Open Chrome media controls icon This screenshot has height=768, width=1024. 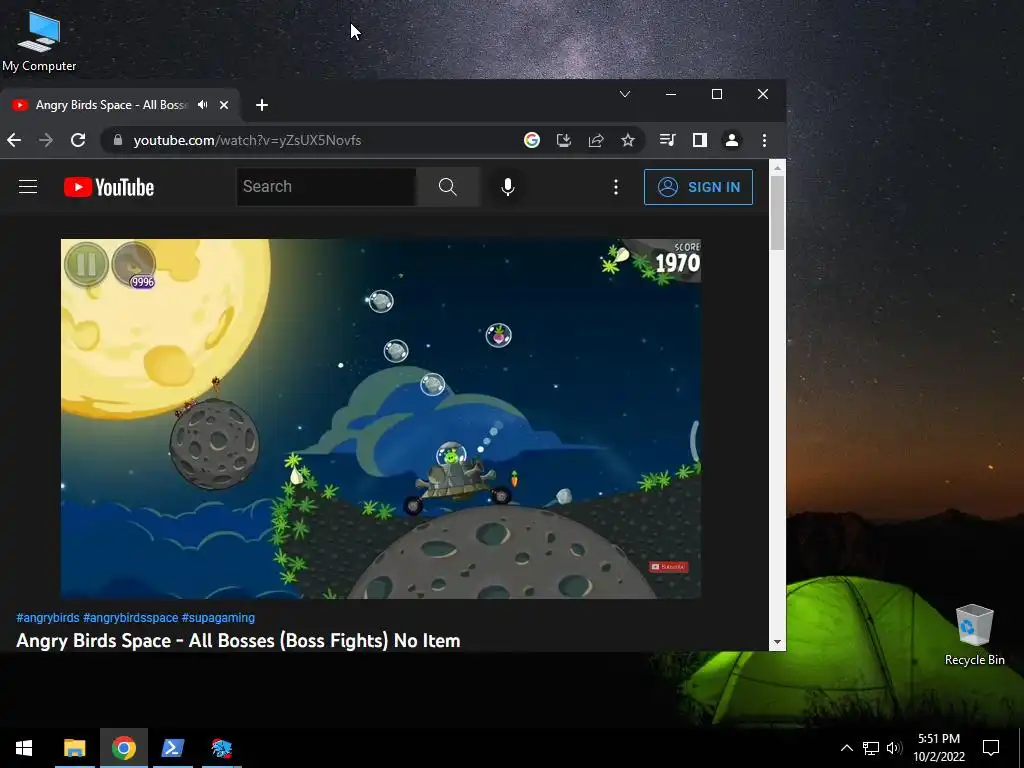667,140
